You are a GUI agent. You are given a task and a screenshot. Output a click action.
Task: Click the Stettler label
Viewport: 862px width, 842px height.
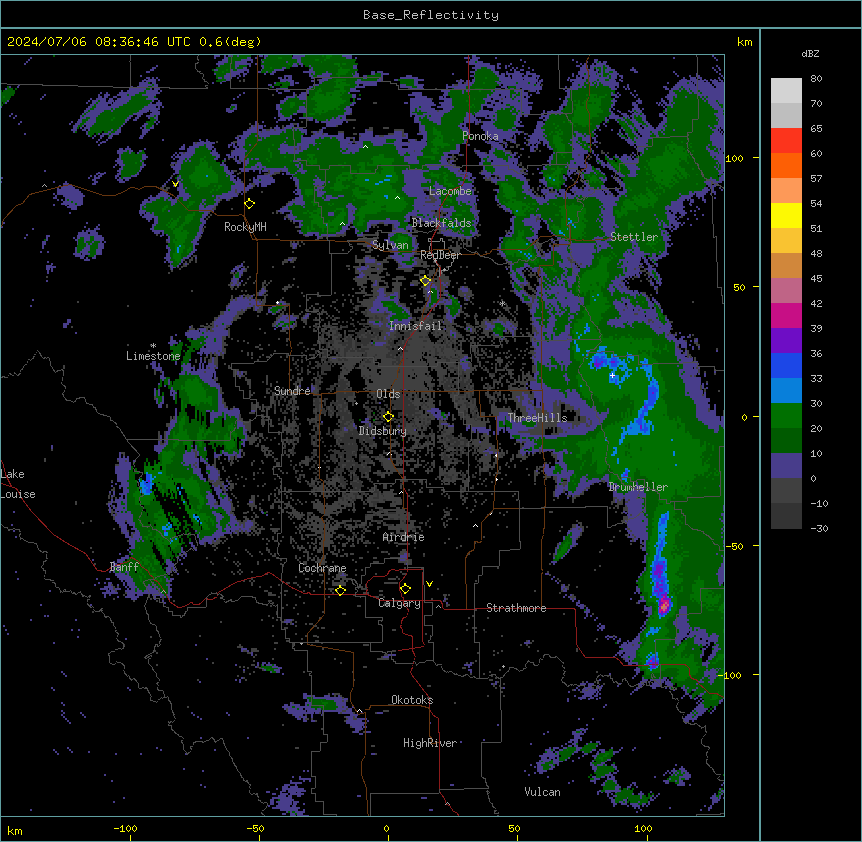coord(634,237)
